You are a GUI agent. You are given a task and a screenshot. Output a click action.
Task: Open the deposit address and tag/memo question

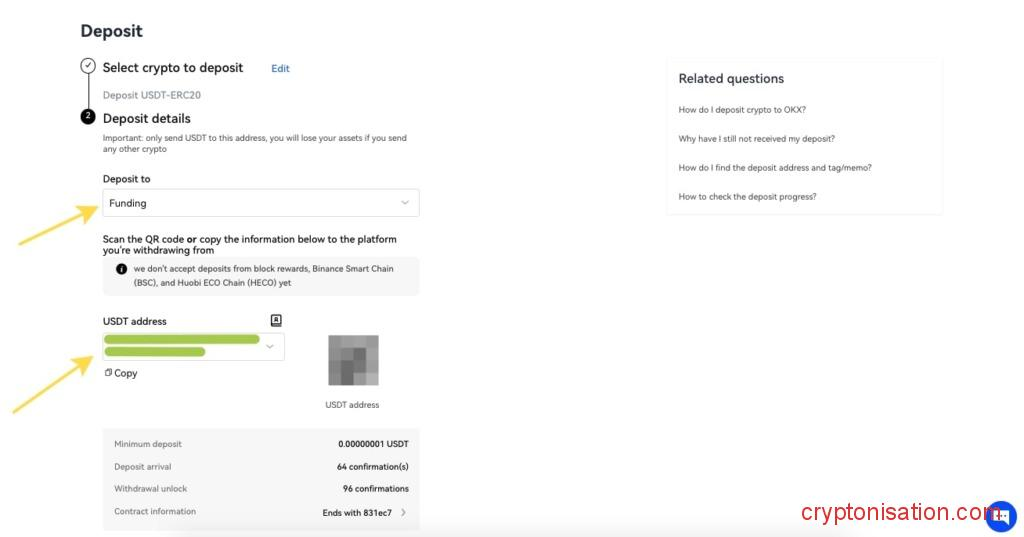775,168
